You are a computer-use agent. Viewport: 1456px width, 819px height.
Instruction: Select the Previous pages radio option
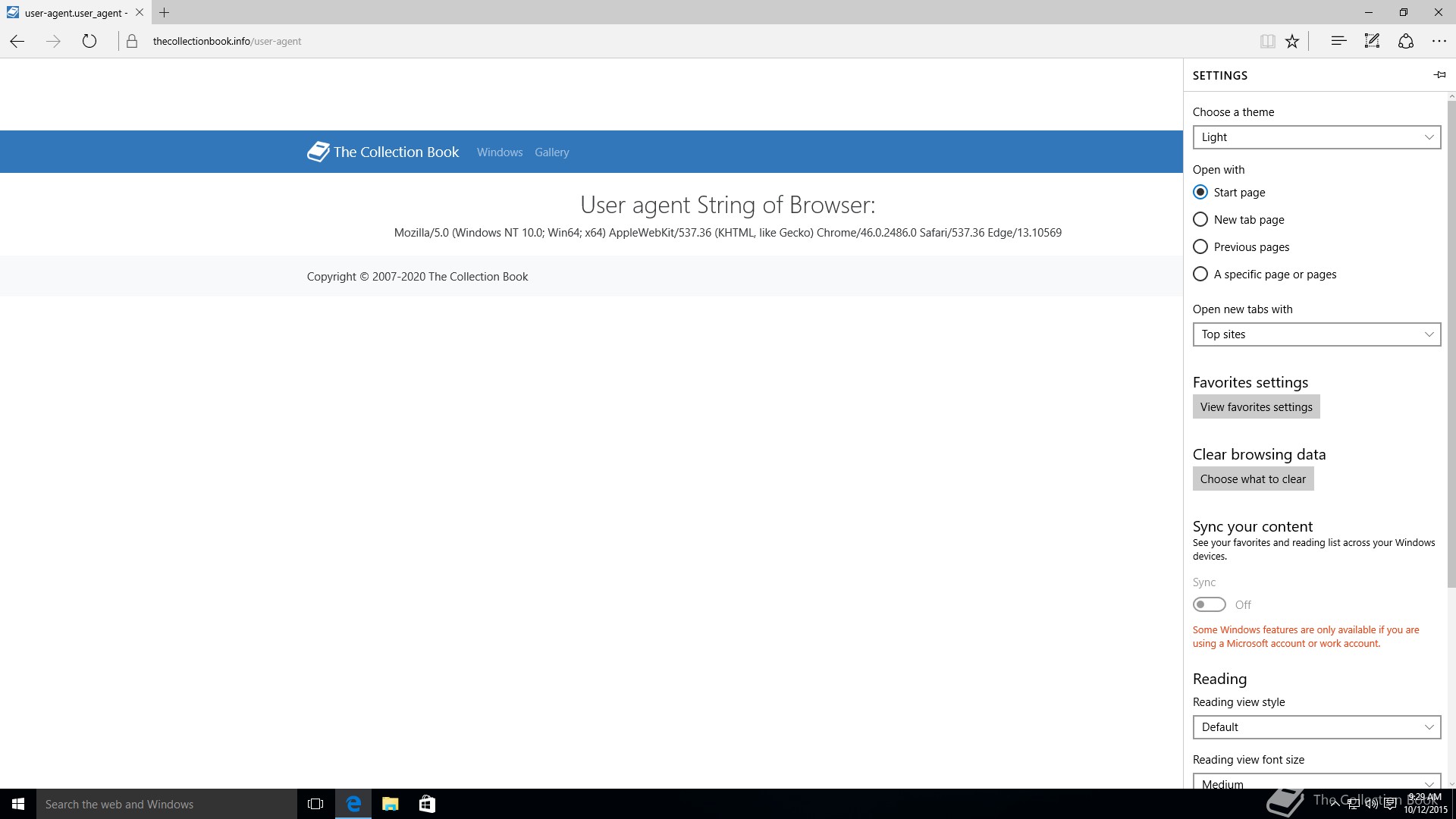coord(1200,247)
